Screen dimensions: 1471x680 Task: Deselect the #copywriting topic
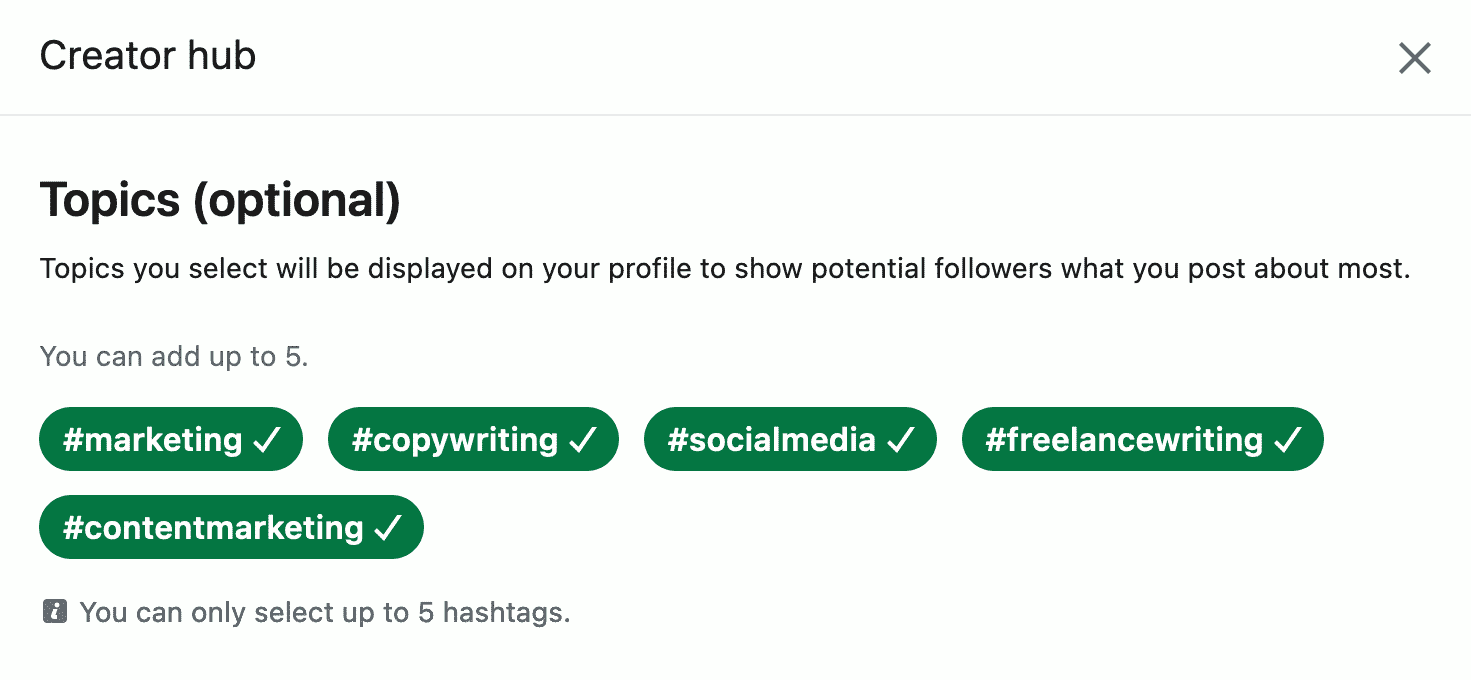[x=473, y=438]
